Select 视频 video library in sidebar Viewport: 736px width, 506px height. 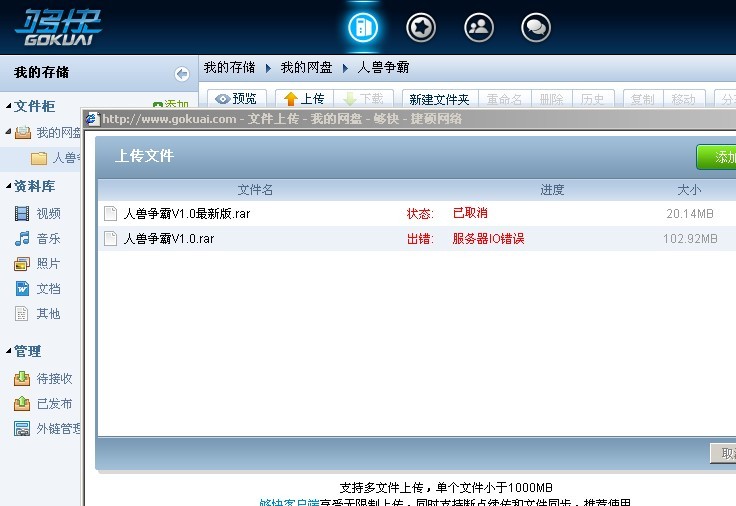48,213
